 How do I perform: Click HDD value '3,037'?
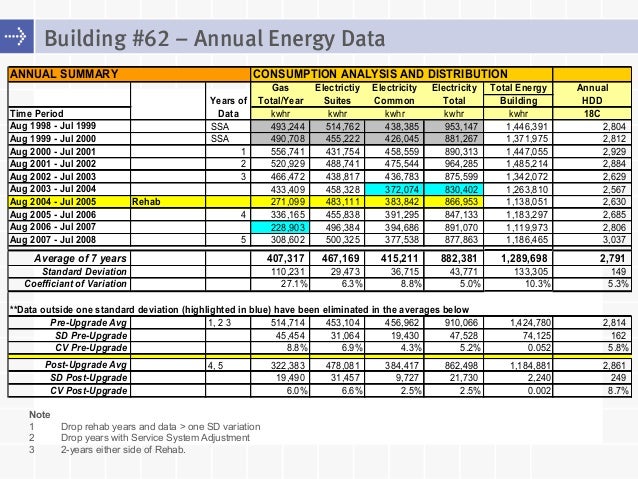pos(614,240)
